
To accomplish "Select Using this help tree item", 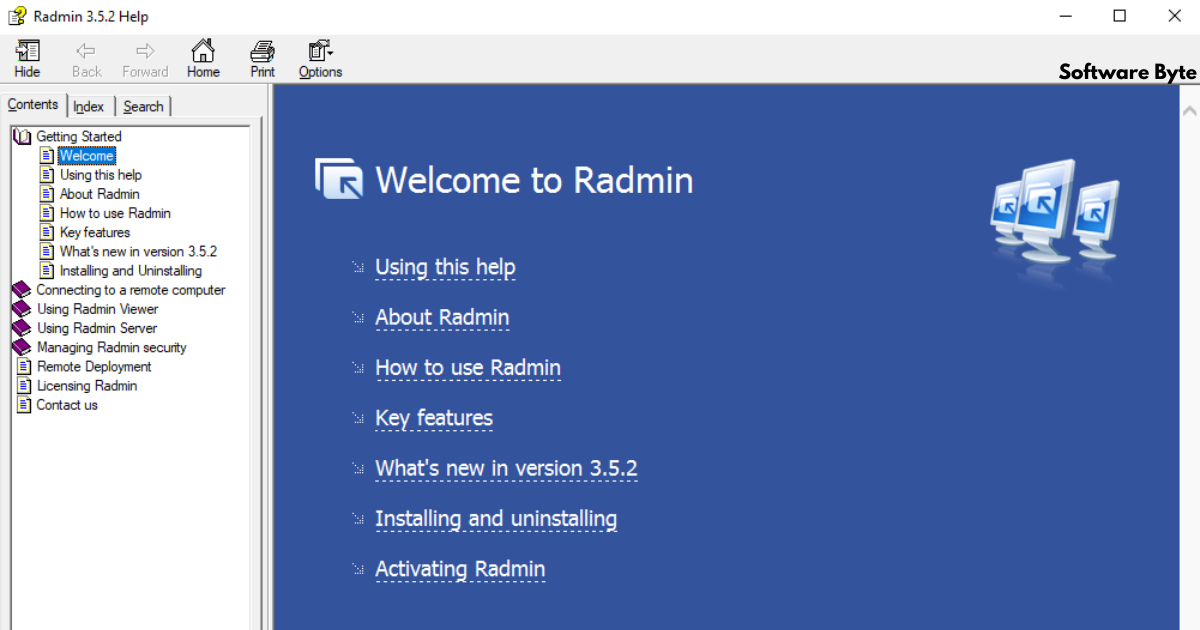I will 101,174.
